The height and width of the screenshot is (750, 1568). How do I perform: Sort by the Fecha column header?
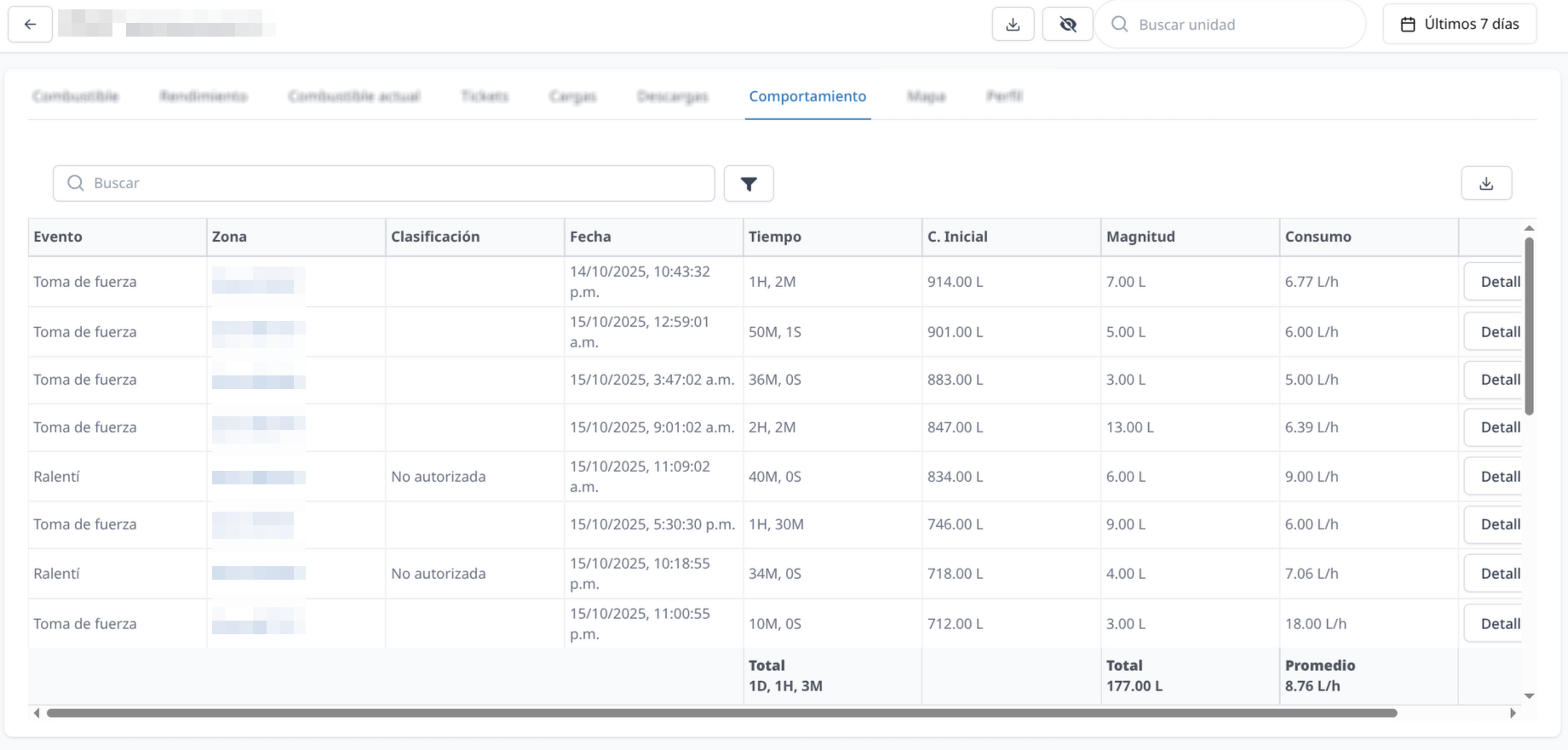pos(654,237)
